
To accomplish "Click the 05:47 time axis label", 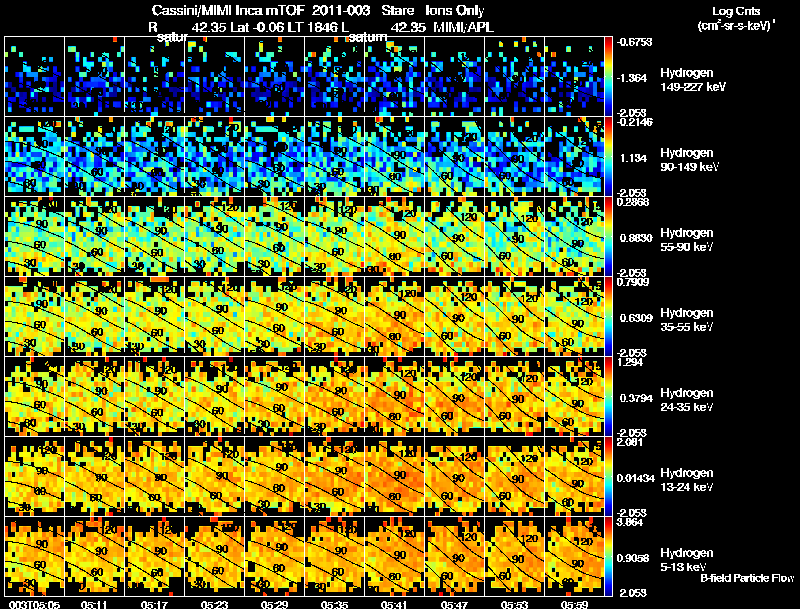I will (x=454, y=605).
